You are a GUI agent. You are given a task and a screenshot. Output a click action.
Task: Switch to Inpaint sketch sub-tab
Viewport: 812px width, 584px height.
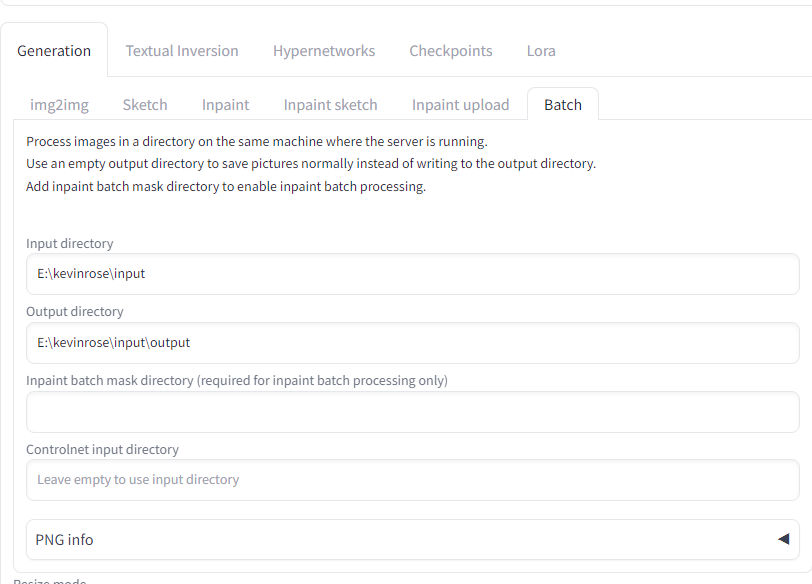[330, 105]
